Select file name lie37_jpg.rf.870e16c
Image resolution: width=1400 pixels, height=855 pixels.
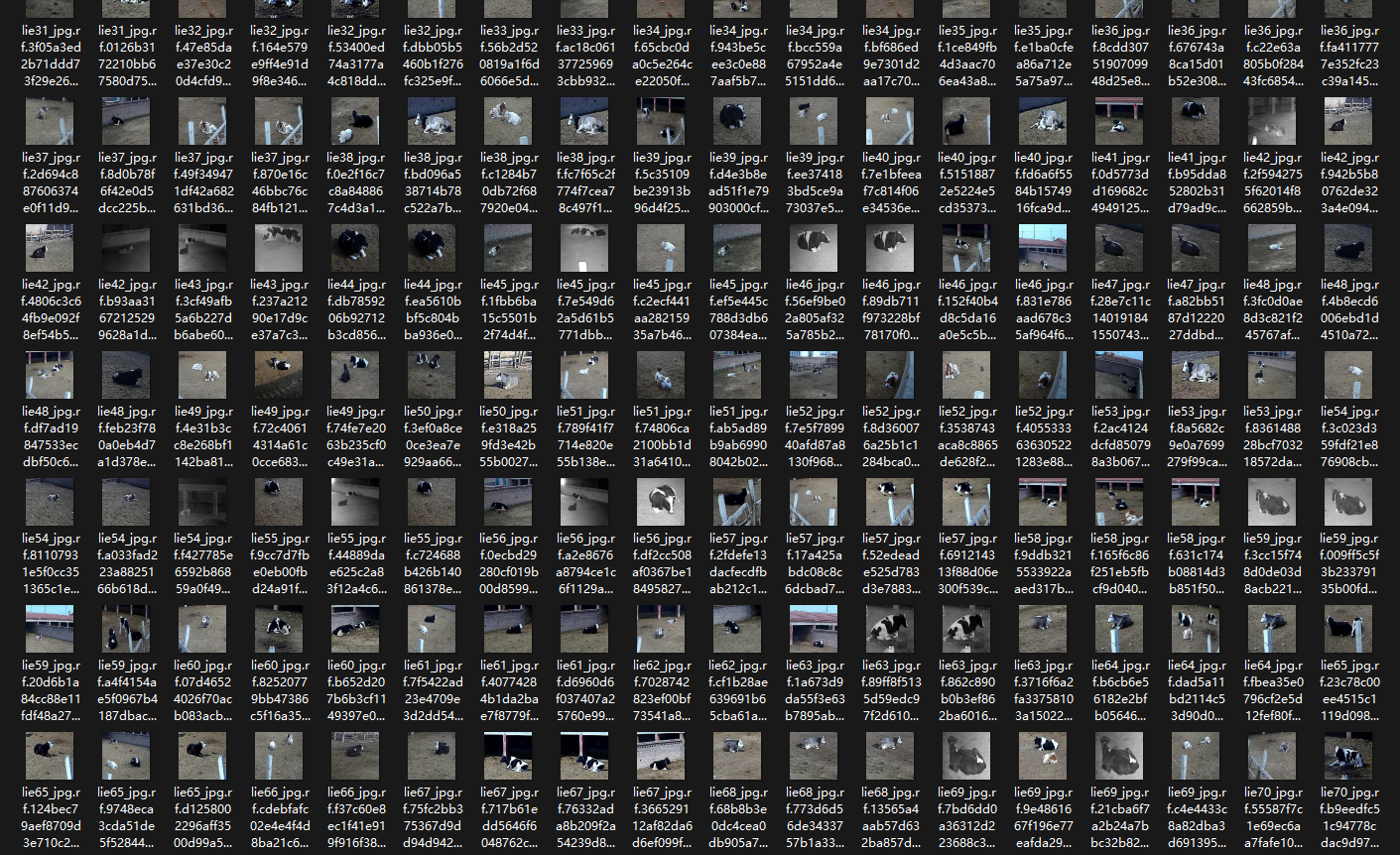pos(279,183)
